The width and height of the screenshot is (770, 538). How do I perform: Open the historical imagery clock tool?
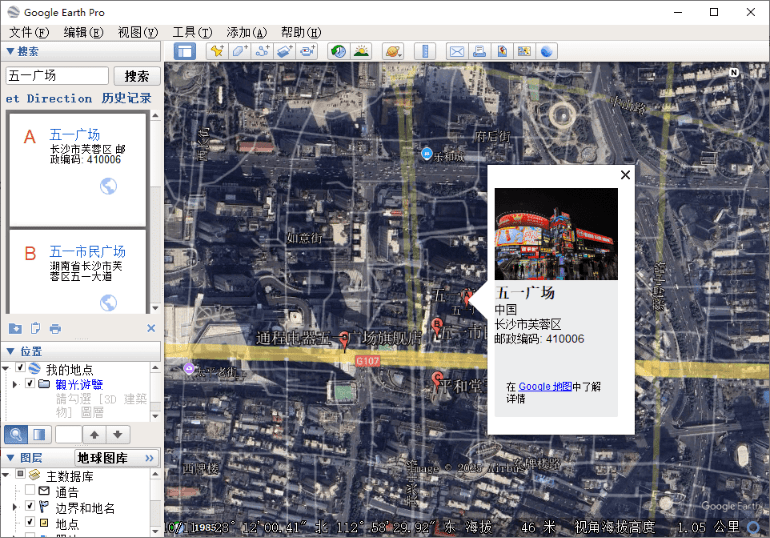(338, 51)
